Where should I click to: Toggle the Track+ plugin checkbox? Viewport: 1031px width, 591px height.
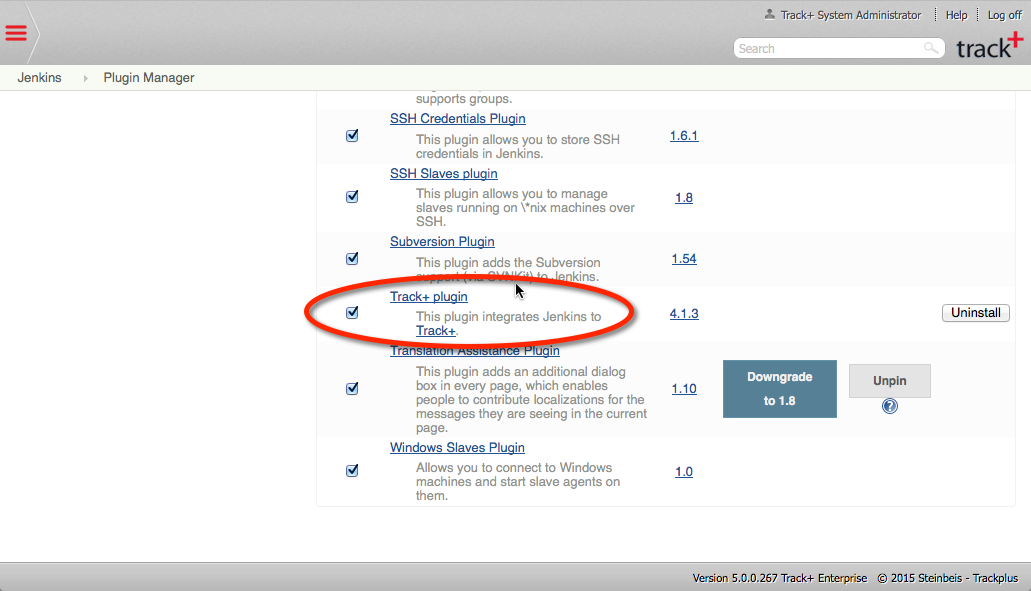pyautogui.click(x=352, y=313)
